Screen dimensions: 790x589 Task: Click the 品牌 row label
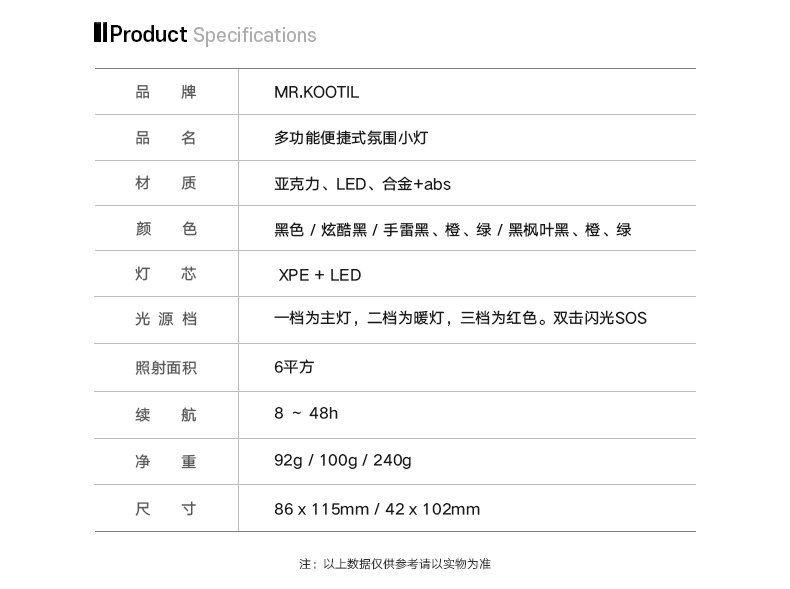click(x=166, y=92)
